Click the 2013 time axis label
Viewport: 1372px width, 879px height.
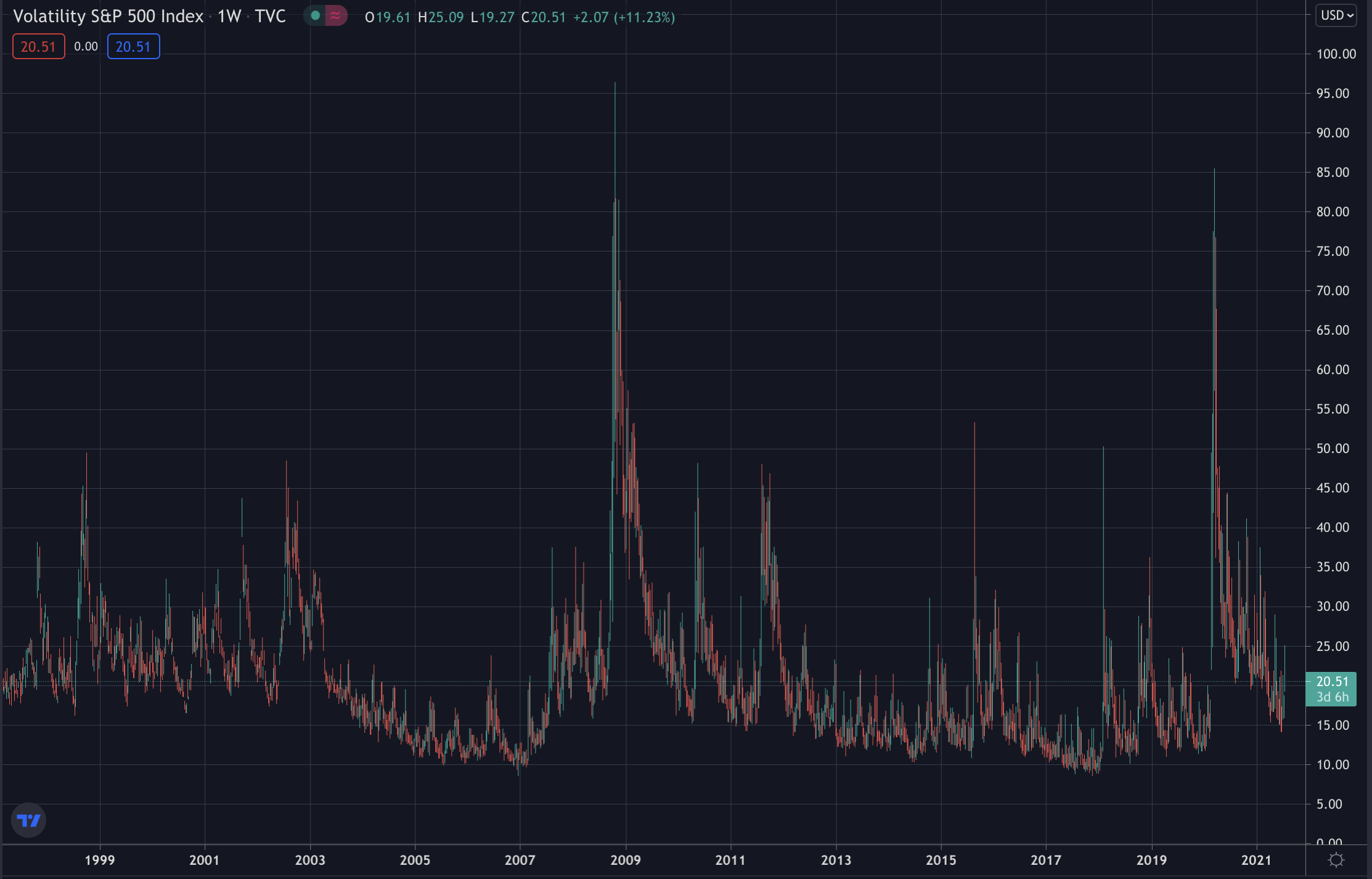[836, 860]
